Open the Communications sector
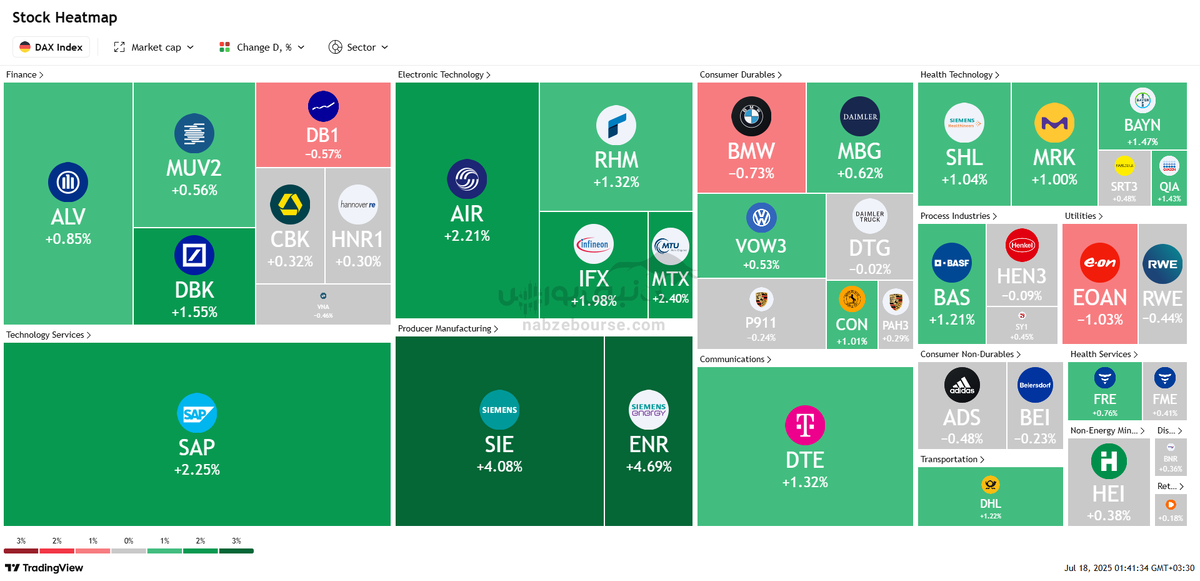Screen dimensions: 1200x581 (x=734, y=359)
